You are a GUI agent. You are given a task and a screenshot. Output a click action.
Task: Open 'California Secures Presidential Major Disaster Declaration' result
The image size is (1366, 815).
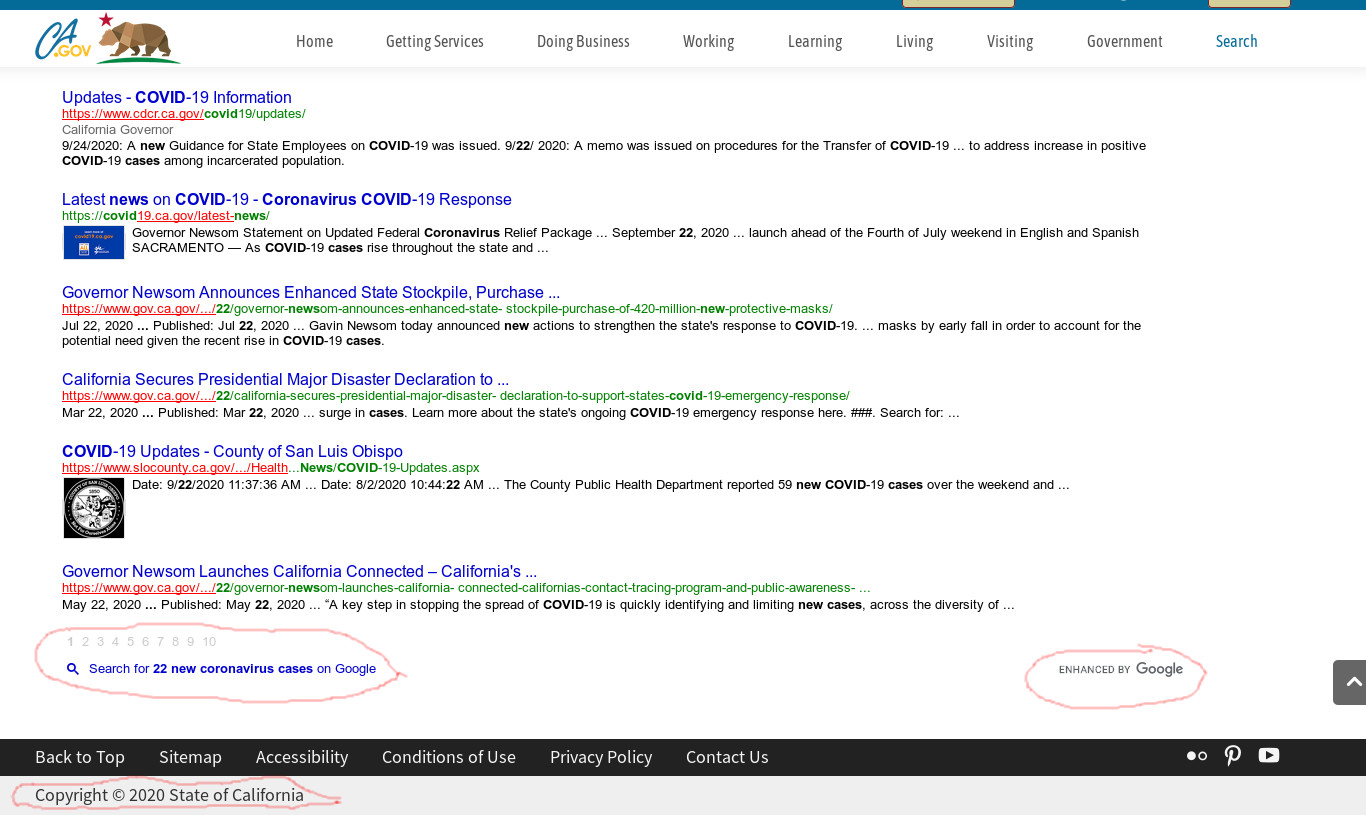[285, 379]
